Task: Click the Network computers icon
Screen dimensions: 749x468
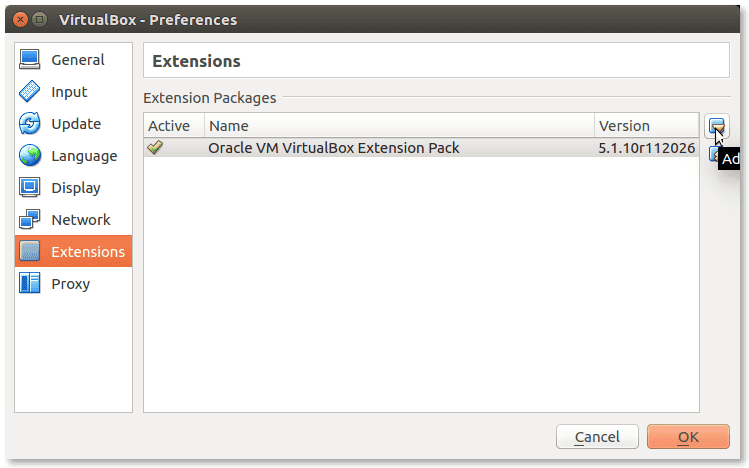Action: tap(30, 220)
